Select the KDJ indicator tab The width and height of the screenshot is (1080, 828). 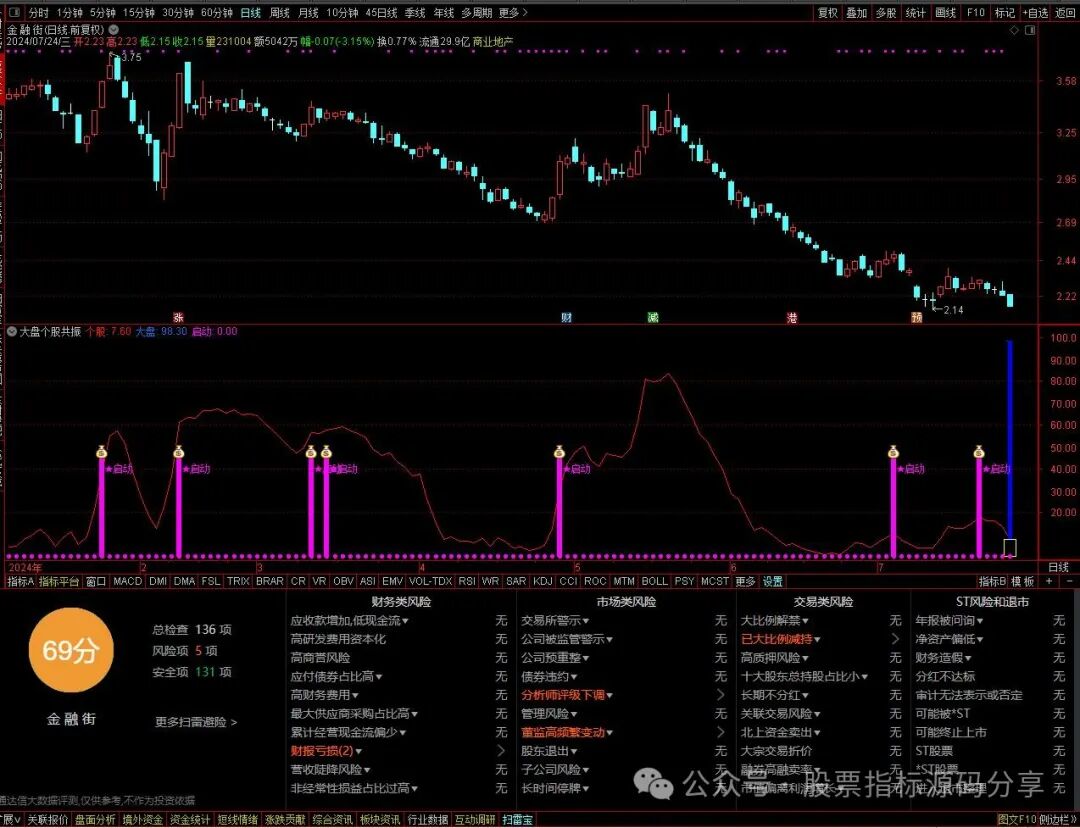click(x=543, y=581)
